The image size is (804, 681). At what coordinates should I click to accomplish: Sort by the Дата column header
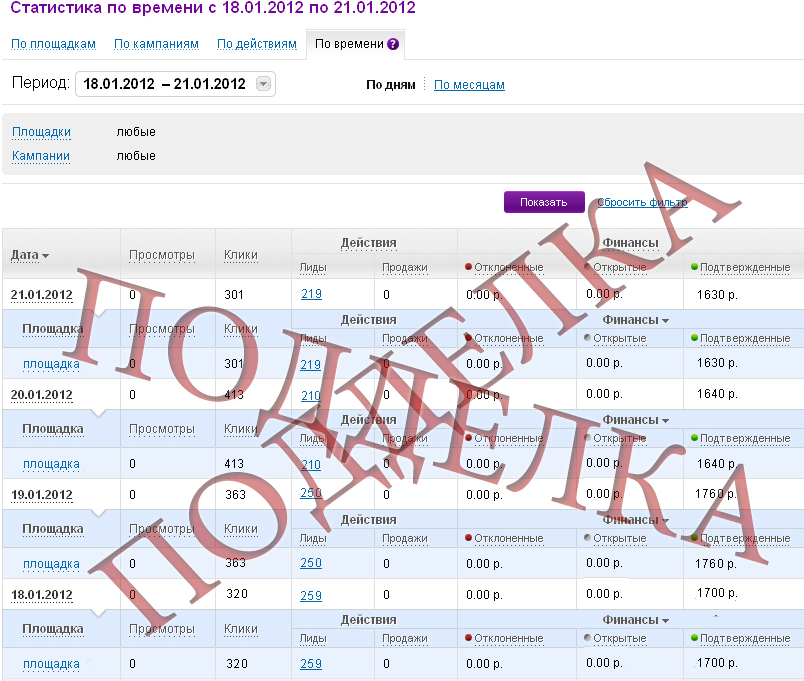(29, 255)
